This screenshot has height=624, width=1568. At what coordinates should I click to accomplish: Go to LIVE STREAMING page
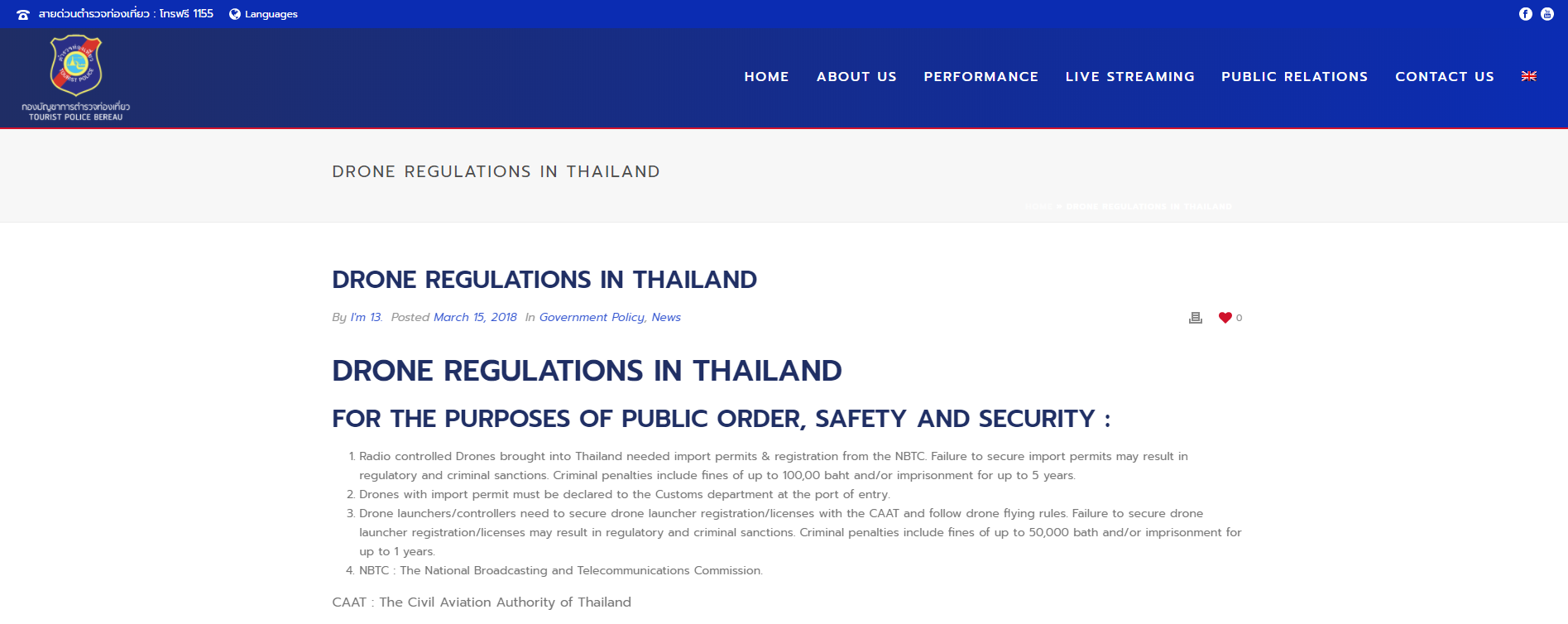tap(1130, 76)
